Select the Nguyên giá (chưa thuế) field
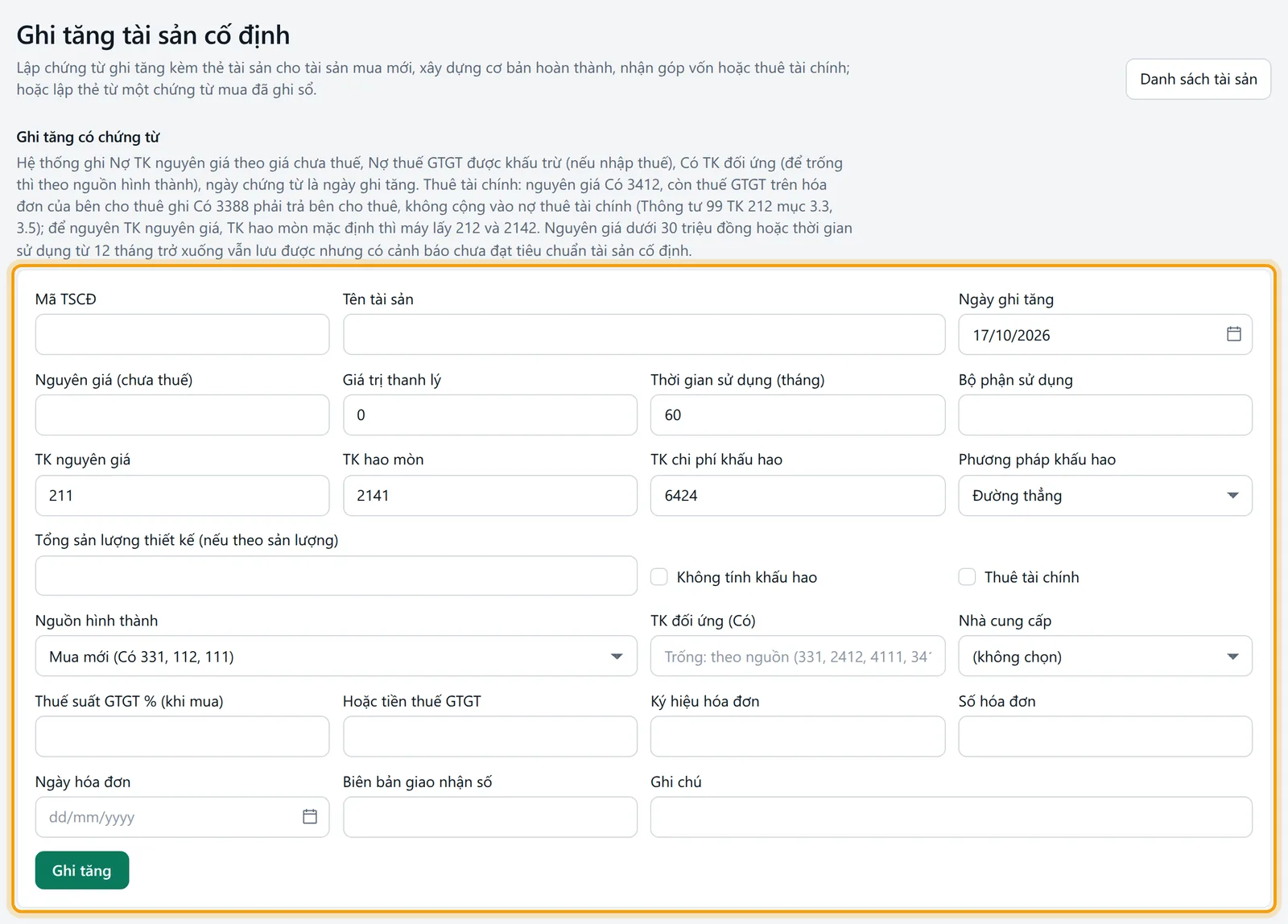The image size is (1288, 924). coord(182,415)
